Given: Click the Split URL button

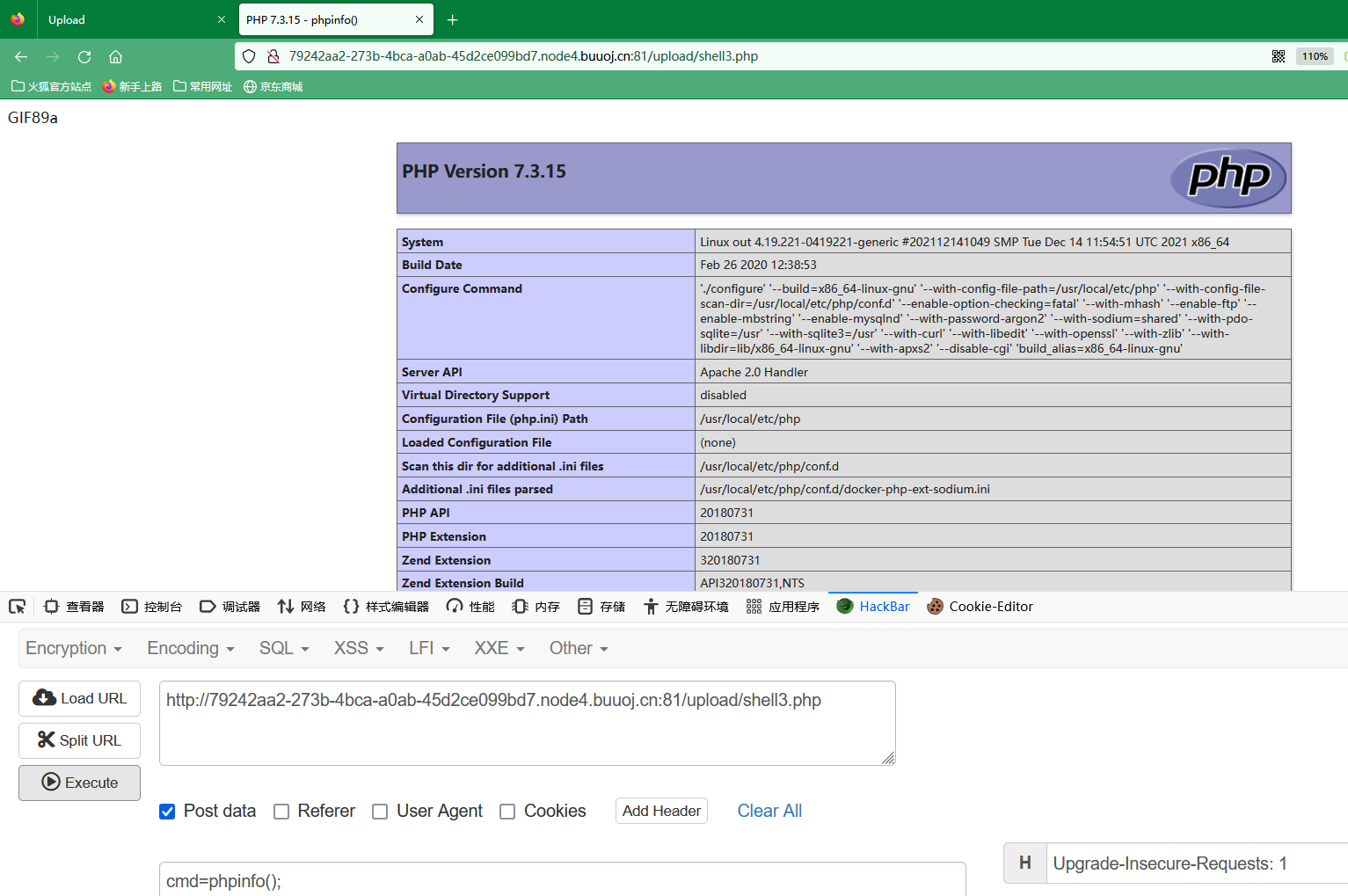Looking at the screenshot, I should pyautogui.click(x=79, y=740).
